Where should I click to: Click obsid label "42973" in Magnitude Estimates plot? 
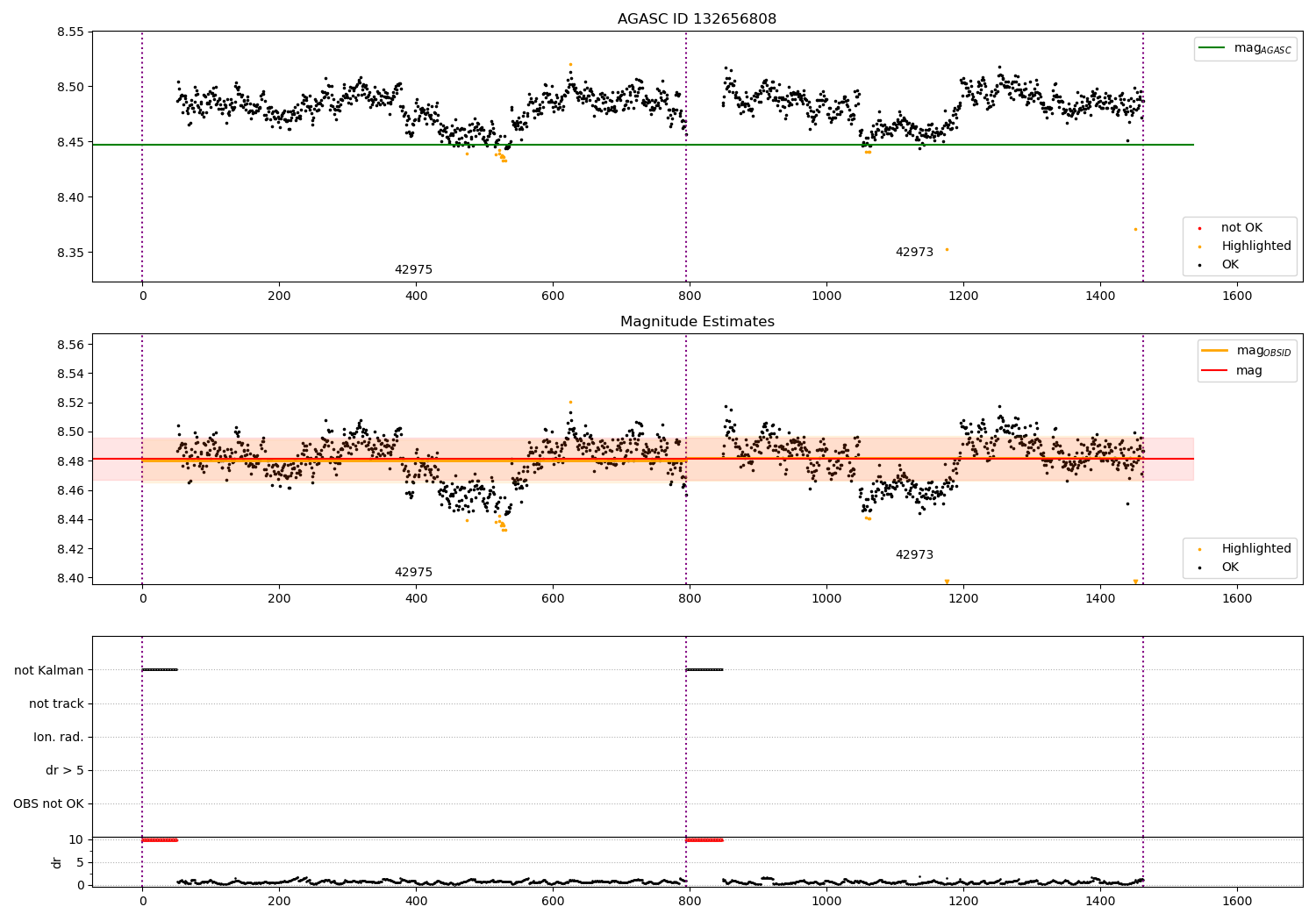[914, 555]
